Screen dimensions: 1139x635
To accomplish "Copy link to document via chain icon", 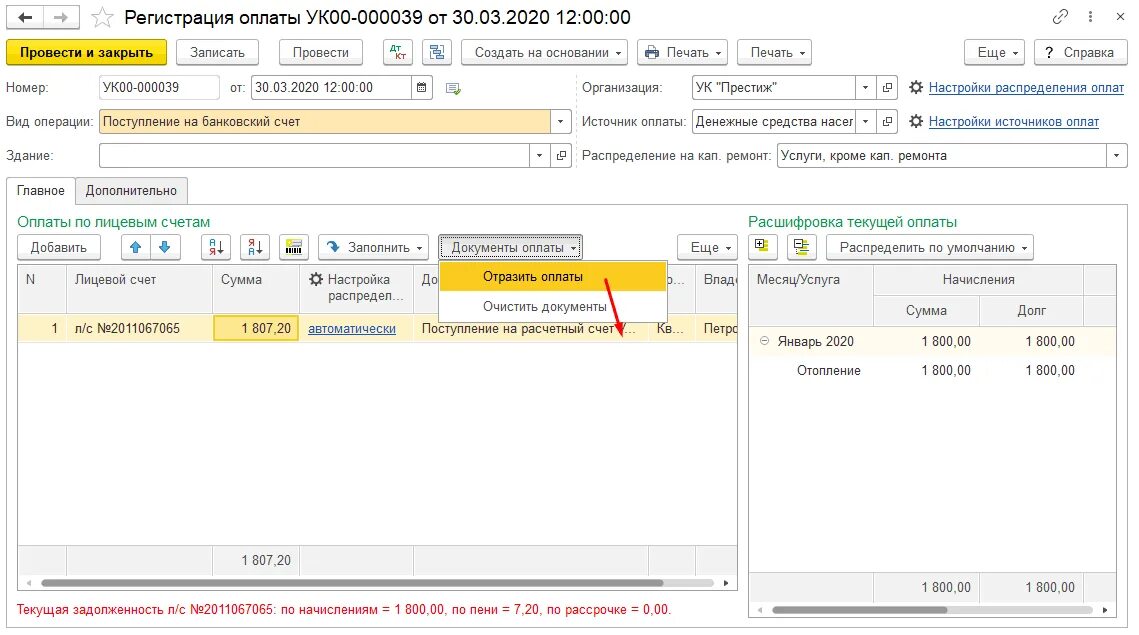I will click(x=1060, y=17).
